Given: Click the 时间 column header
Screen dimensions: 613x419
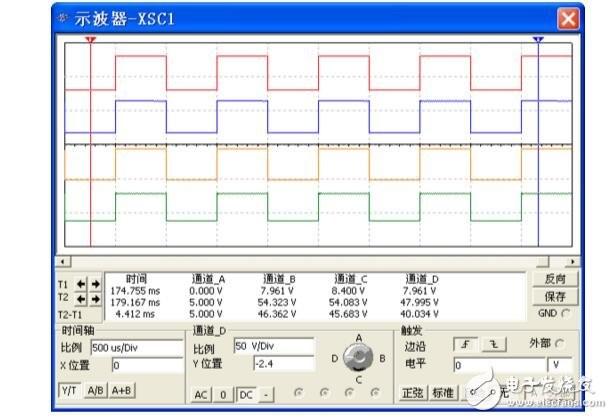Looking at the screenshot, I should [136, 279].
